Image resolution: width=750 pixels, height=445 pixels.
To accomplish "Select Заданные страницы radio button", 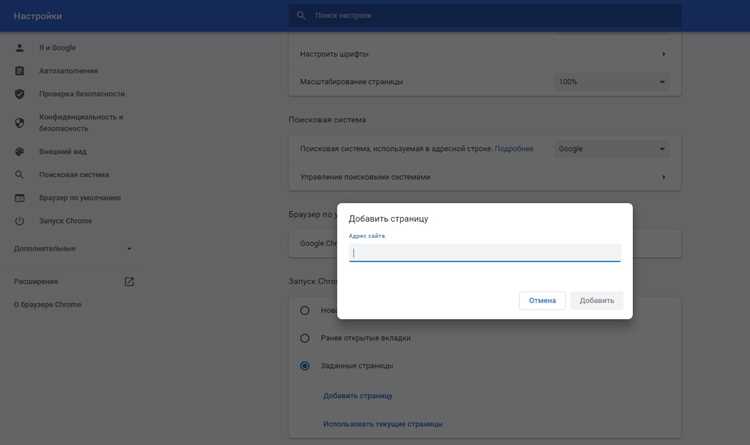I will [305, 366].
